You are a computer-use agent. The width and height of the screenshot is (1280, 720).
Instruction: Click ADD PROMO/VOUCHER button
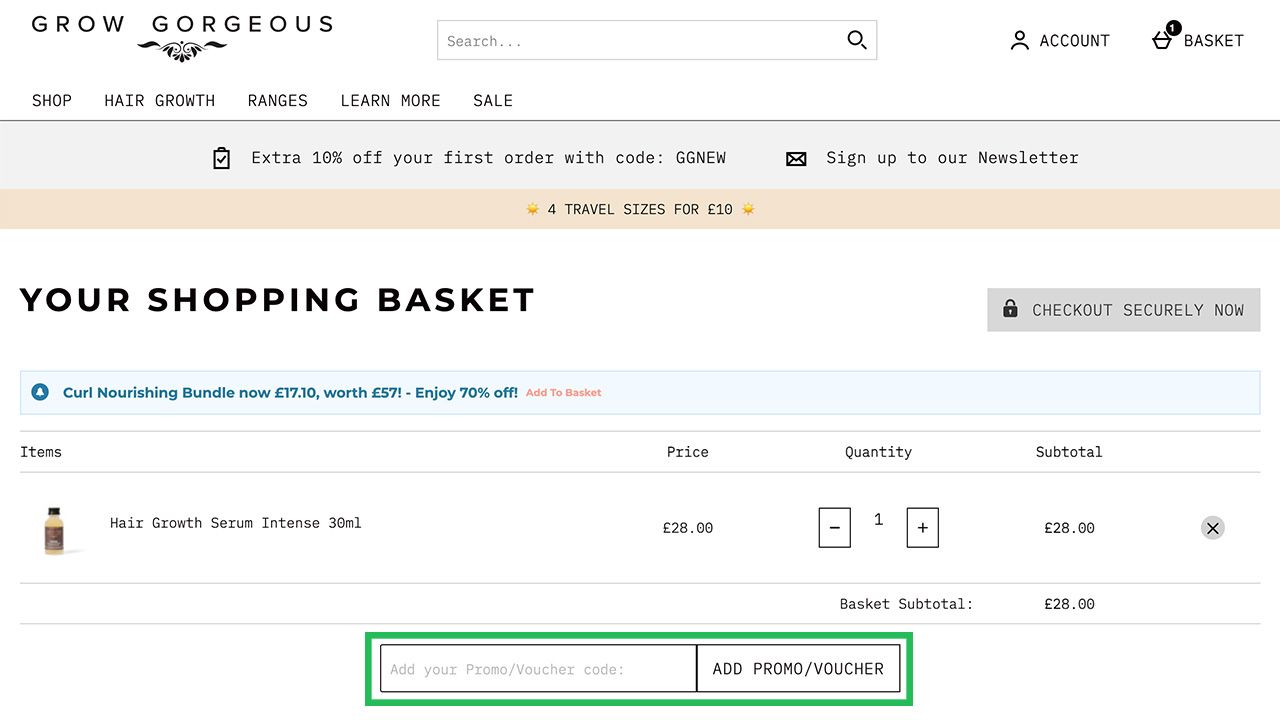coord(798,669)
